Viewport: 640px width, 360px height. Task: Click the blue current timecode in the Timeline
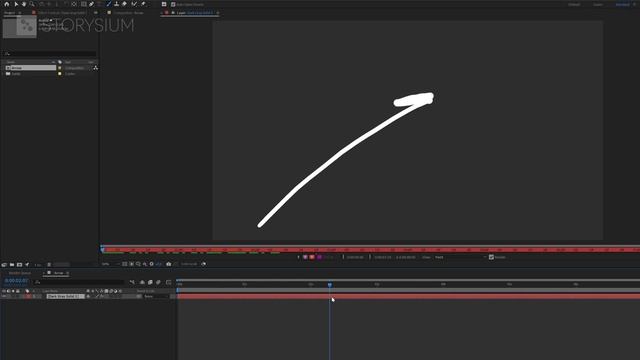pos(16,281)
